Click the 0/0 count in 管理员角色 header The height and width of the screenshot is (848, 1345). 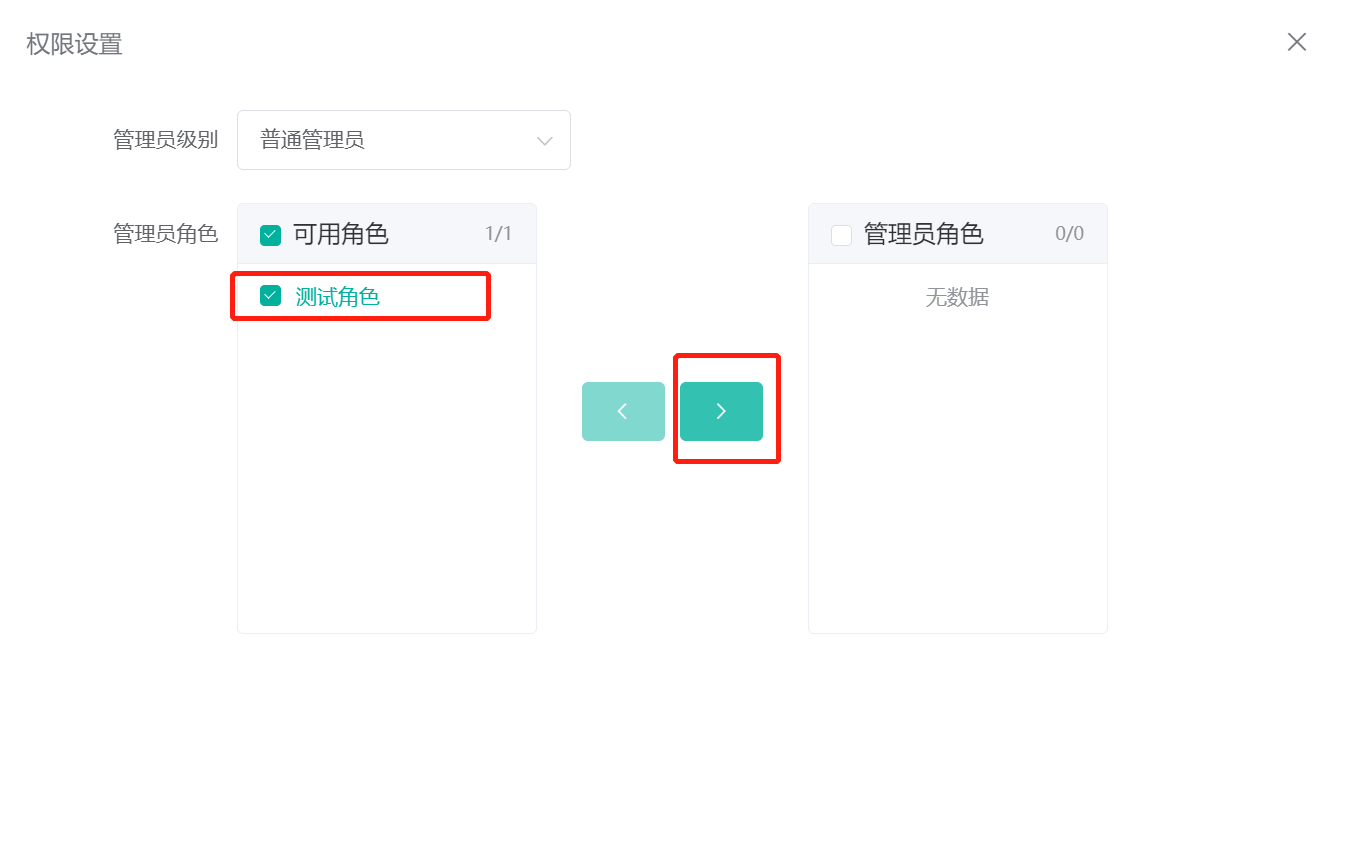(x=1069, y=234)
